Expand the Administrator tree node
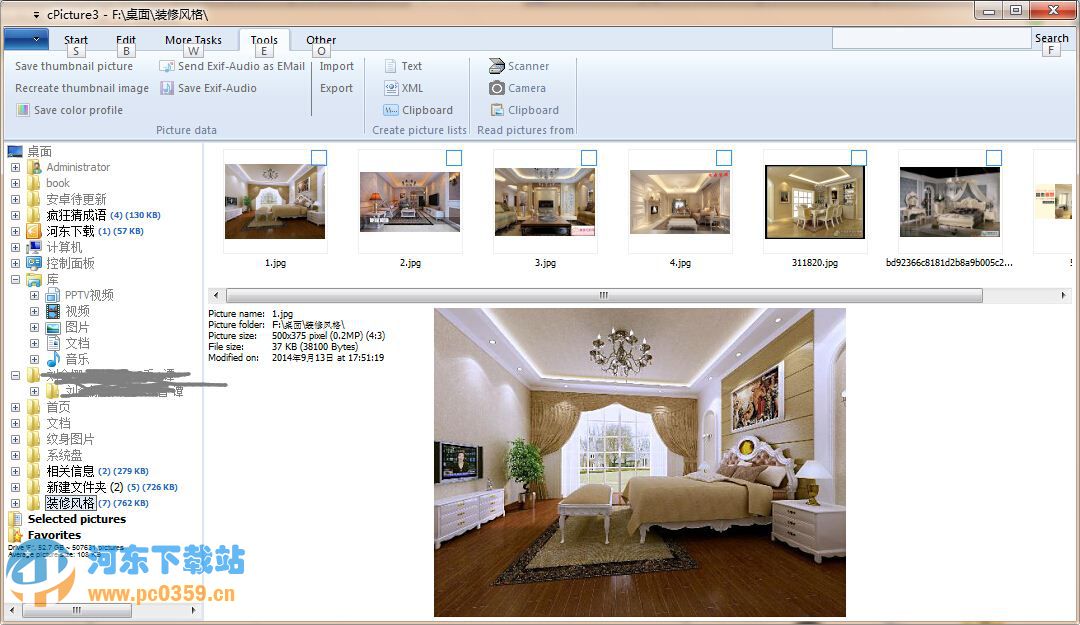Screen dimensions: 1080x625 15,167
